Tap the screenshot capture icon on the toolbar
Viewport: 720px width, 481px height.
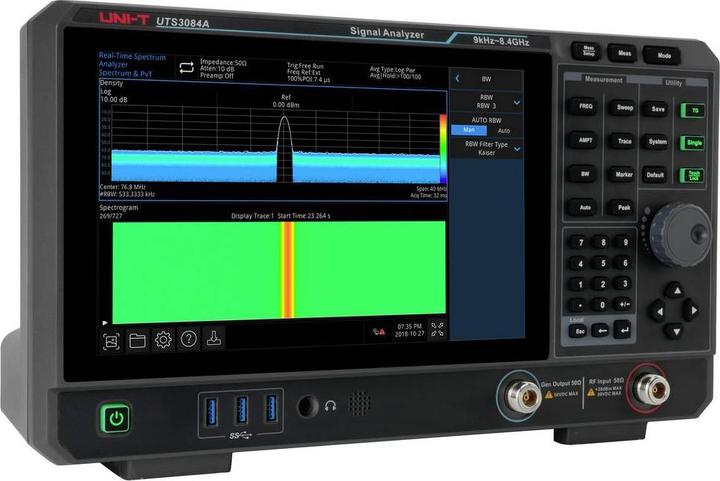[112, 341]
